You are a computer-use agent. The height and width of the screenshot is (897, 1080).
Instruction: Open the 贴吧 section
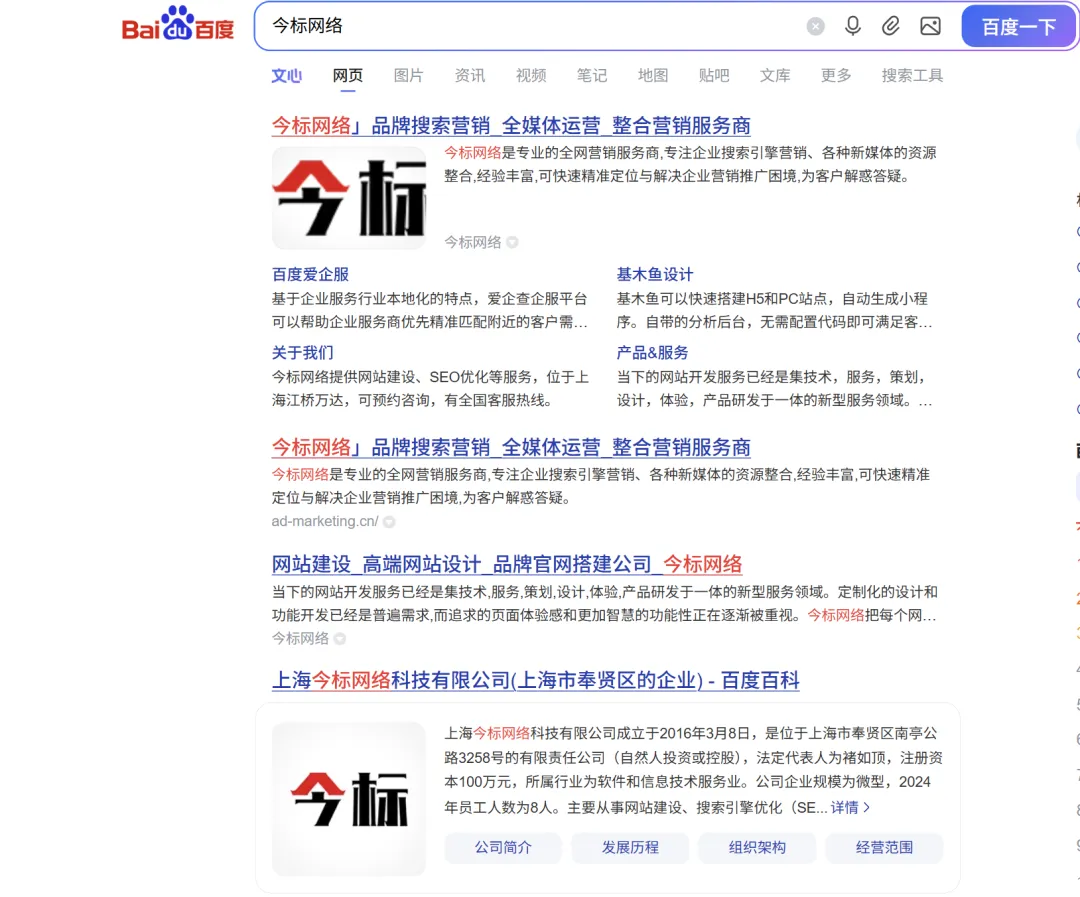pyautogui.click(x=714, y=75)
